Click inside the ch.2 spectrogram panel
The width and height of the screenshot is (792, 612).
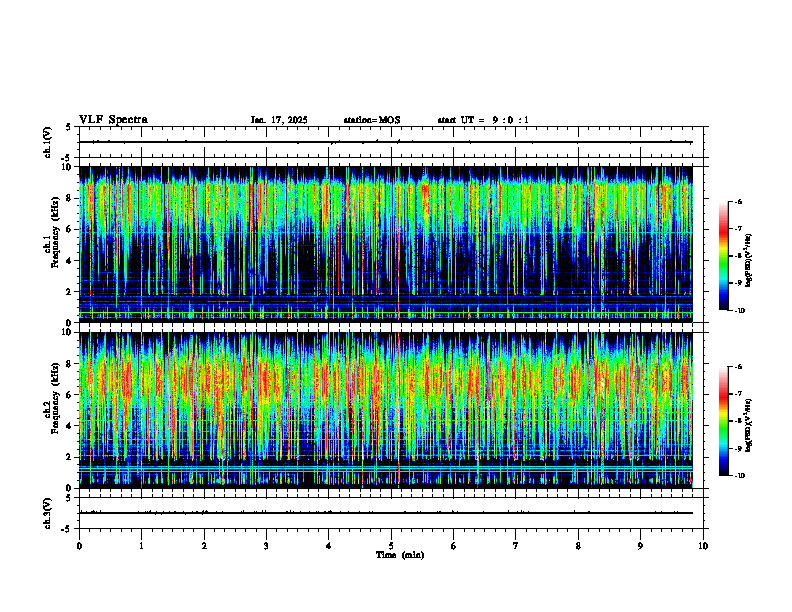[x=385, y=410]
